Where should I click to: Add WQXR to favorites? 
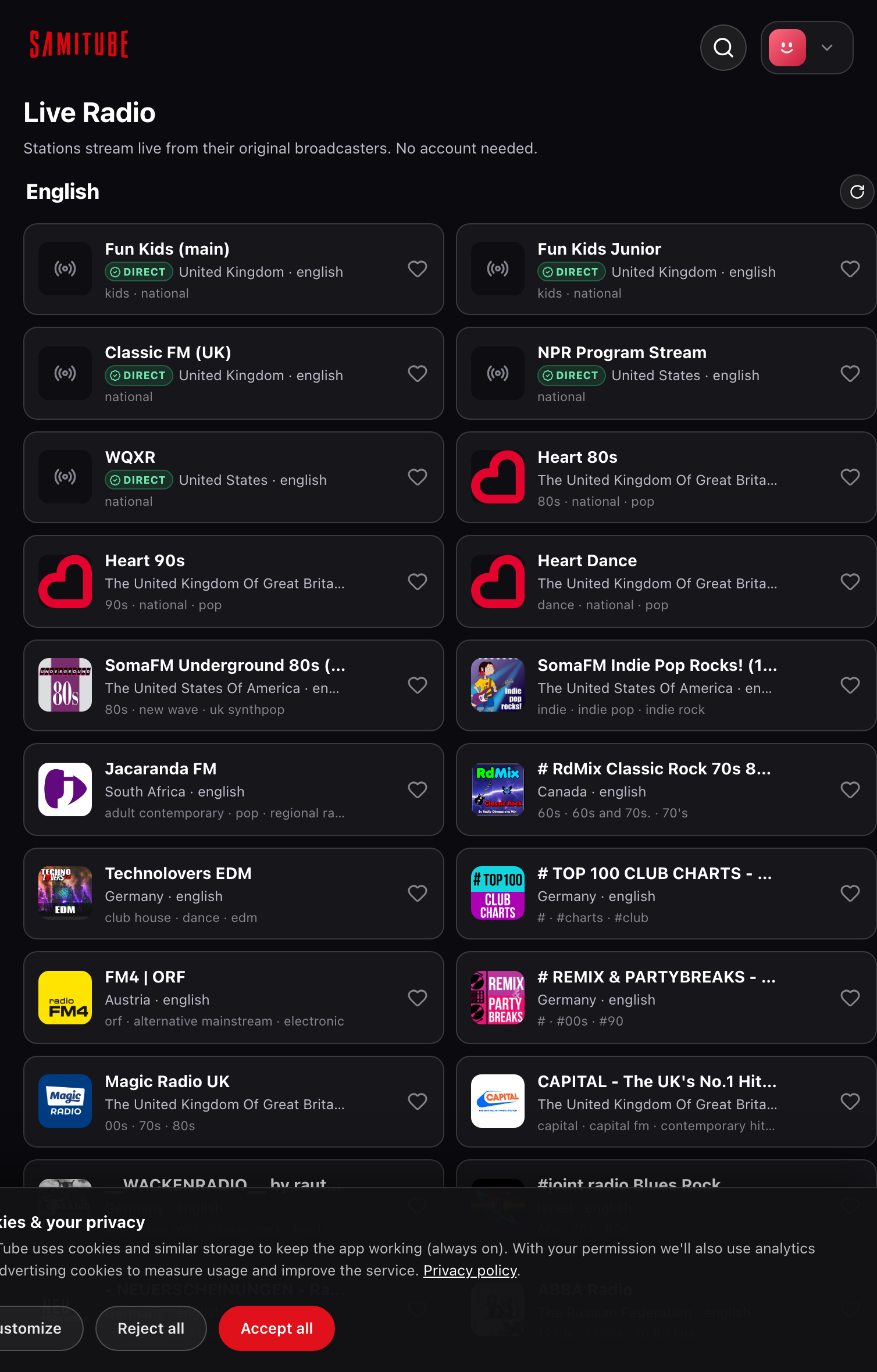coord(418,477)
